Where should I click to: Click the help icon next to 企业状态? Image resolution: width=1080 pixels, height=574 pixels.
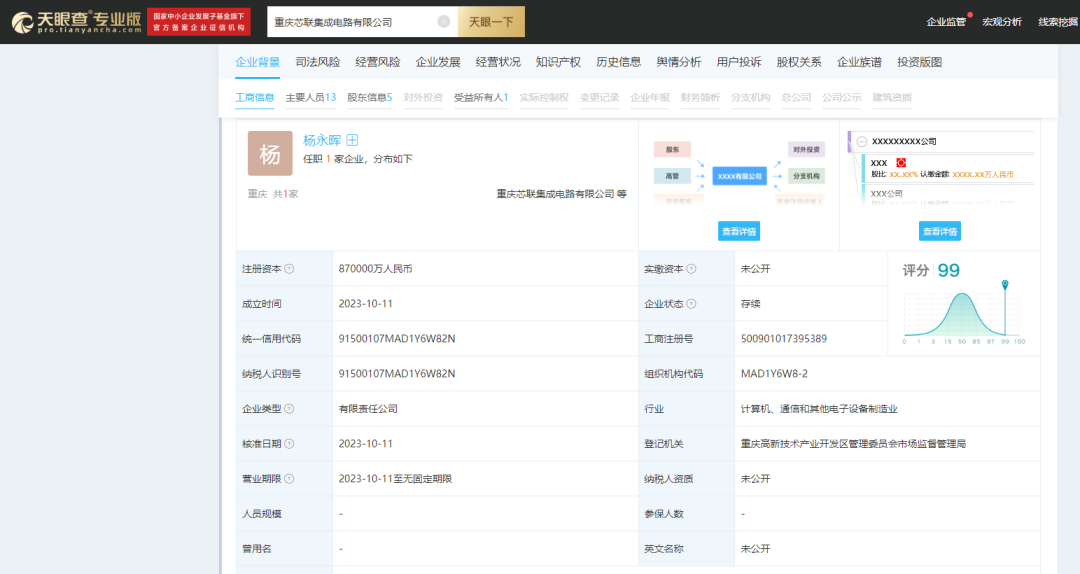pyautogui.click(x=691, y=304)
